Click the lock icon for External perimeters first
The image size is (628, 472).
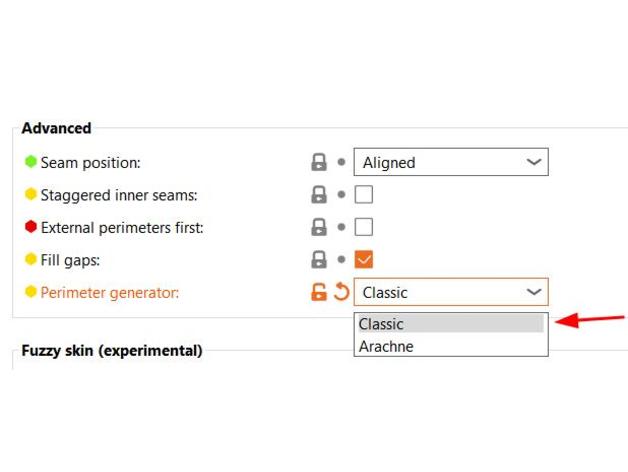pyautogui.click(x=319, y=227)
